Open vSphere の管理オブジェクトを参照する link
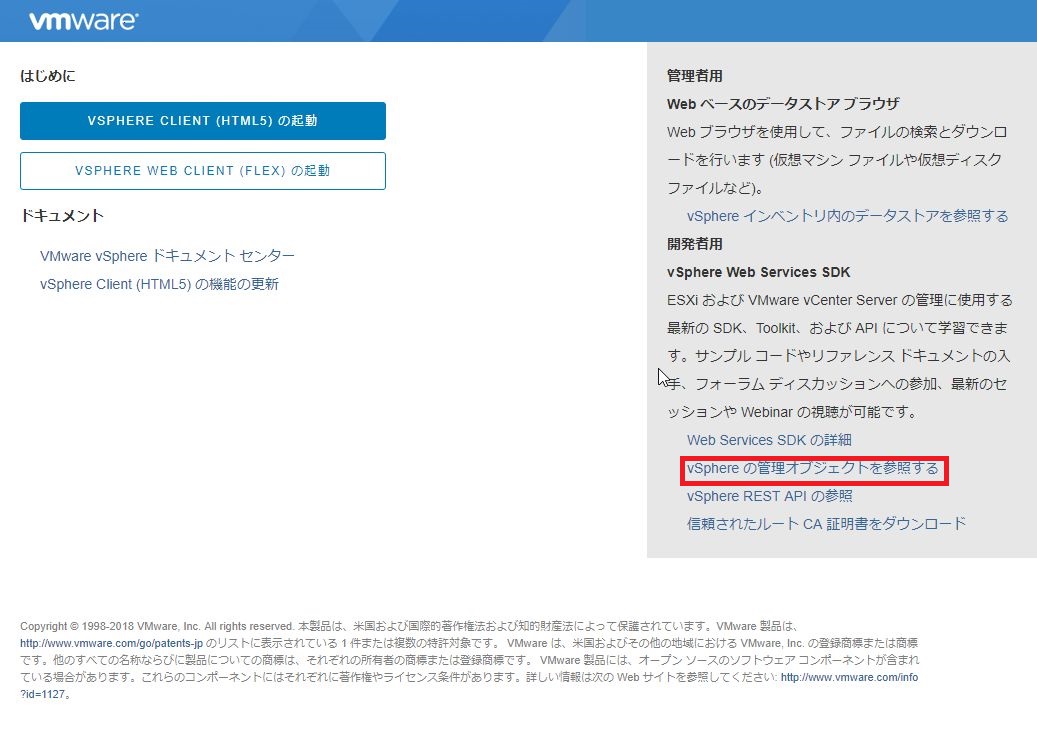Screen dimensions: 1037x754 [x=813, y=468]
